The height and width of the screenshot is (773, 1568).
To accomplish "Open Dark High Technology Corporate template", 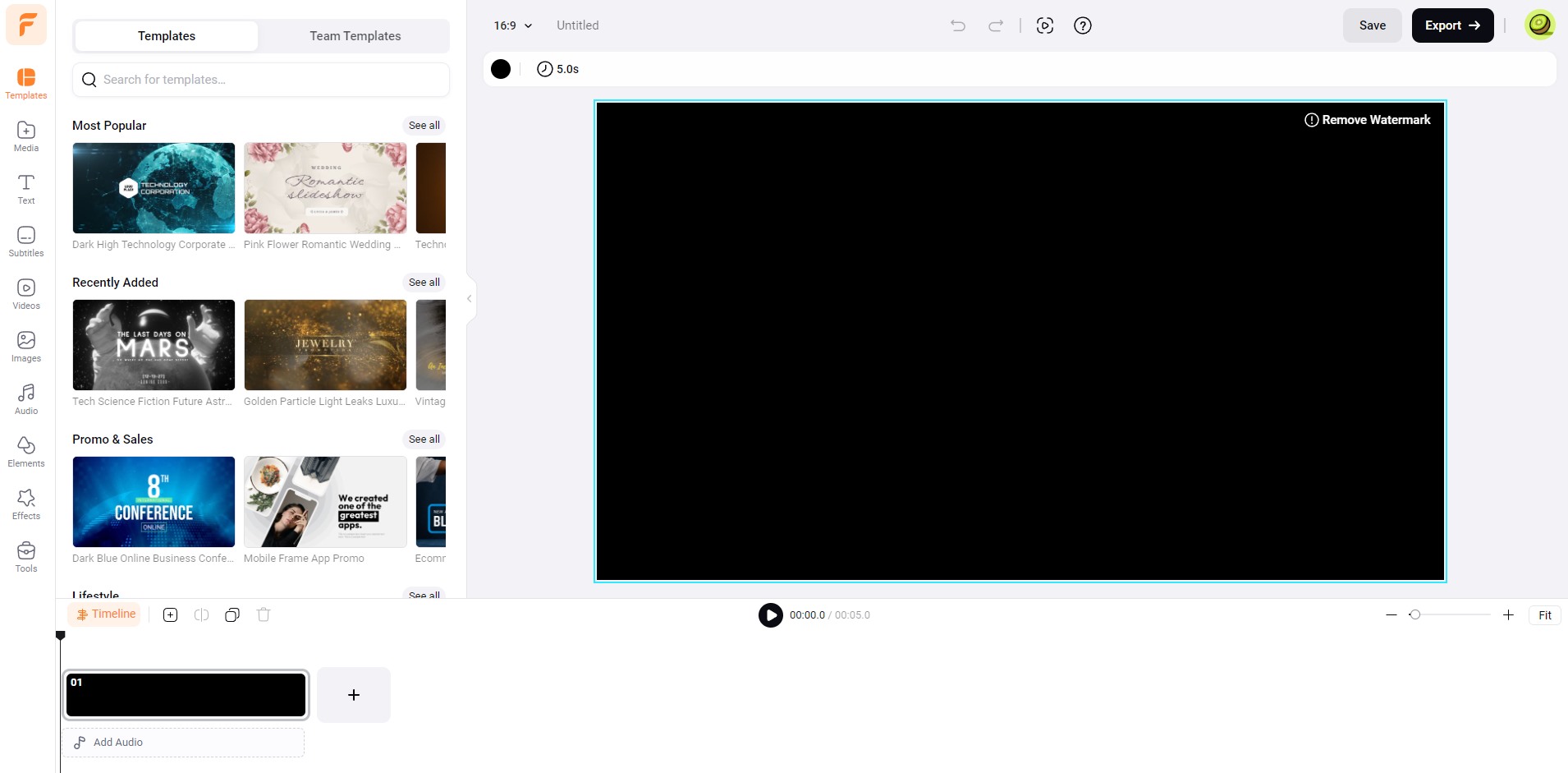I will [x=154, y=188].
